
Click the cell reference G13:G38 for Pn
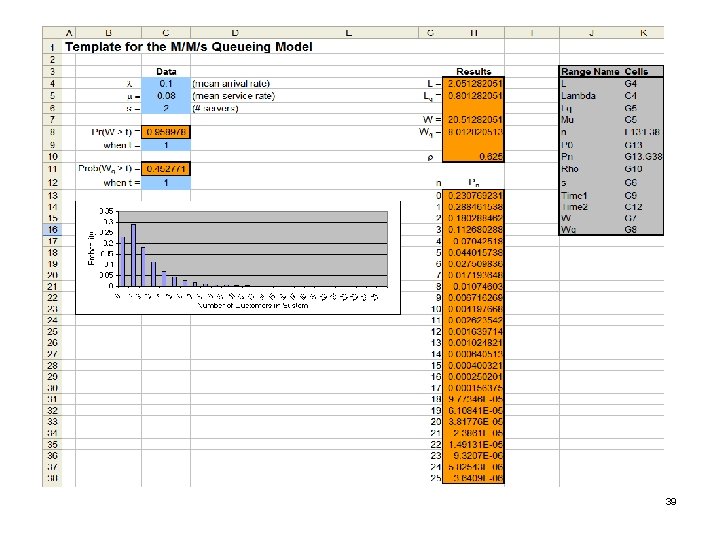[x=643, y=157]
